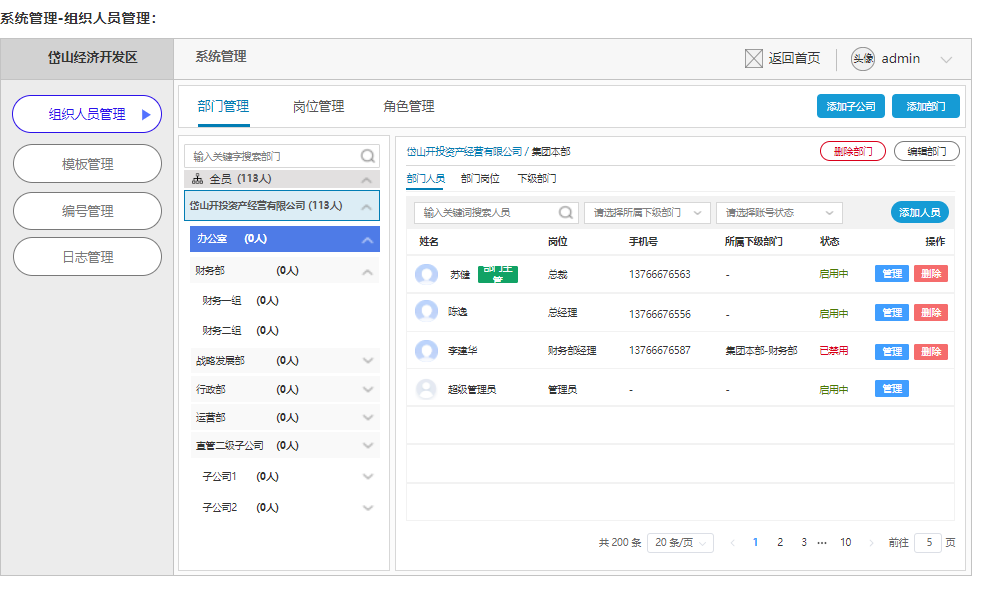Click the organization tree icon beside 全员
Image resolution: width=985 pixels, height=591 pixels.
click(x=197, y=179)
